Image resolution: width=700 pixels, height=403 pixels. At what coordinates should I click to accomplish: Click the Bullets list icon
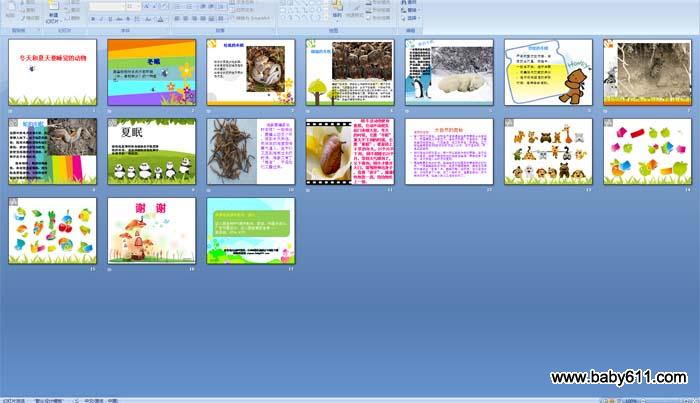pyautogui.click(x=175, y=6)
